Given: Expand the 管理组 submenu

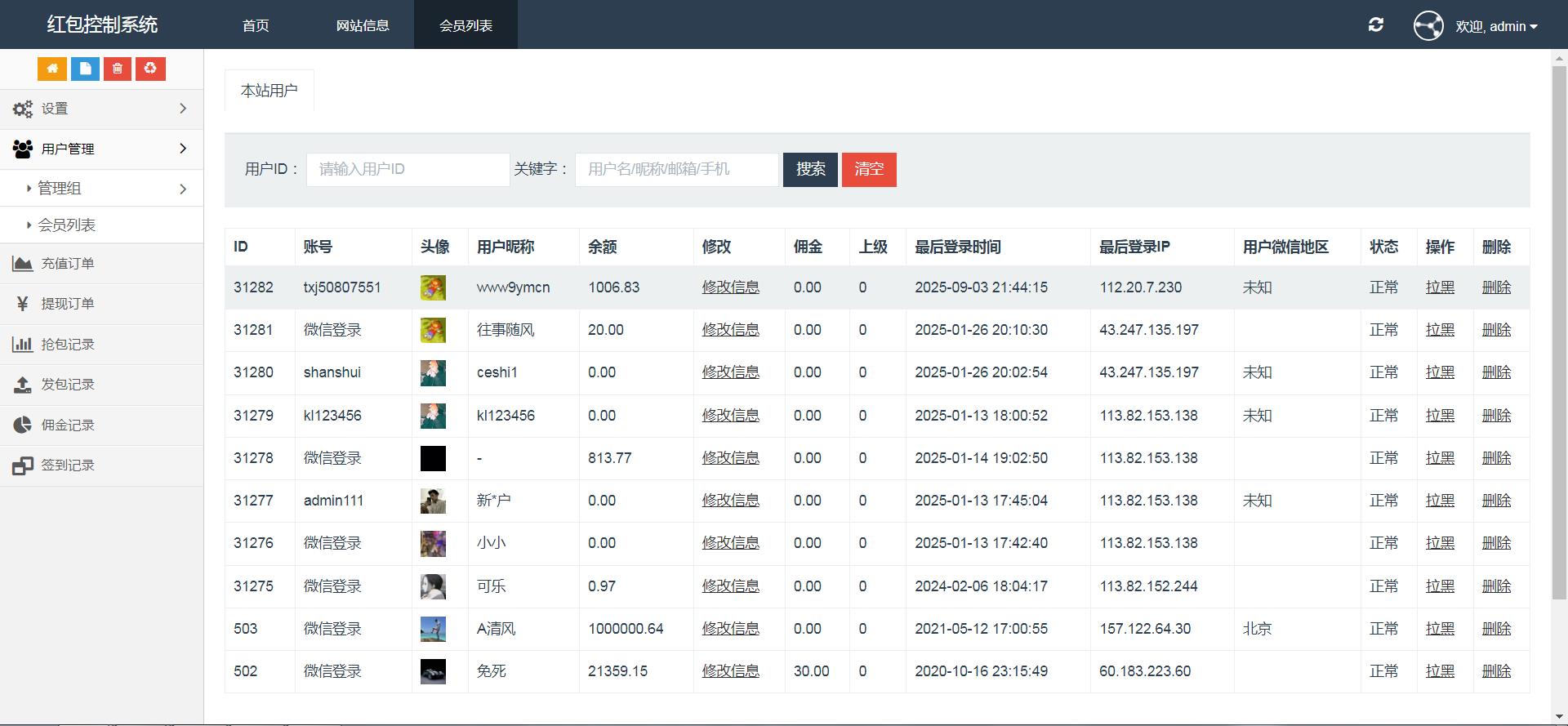Looking at the screenshot, I should click(x=106, y=189).
